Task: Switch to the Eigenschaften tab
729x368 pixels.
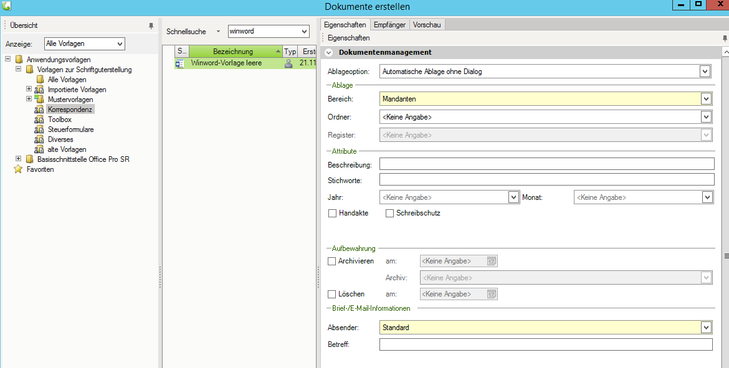Action: [x=345, y=25]
